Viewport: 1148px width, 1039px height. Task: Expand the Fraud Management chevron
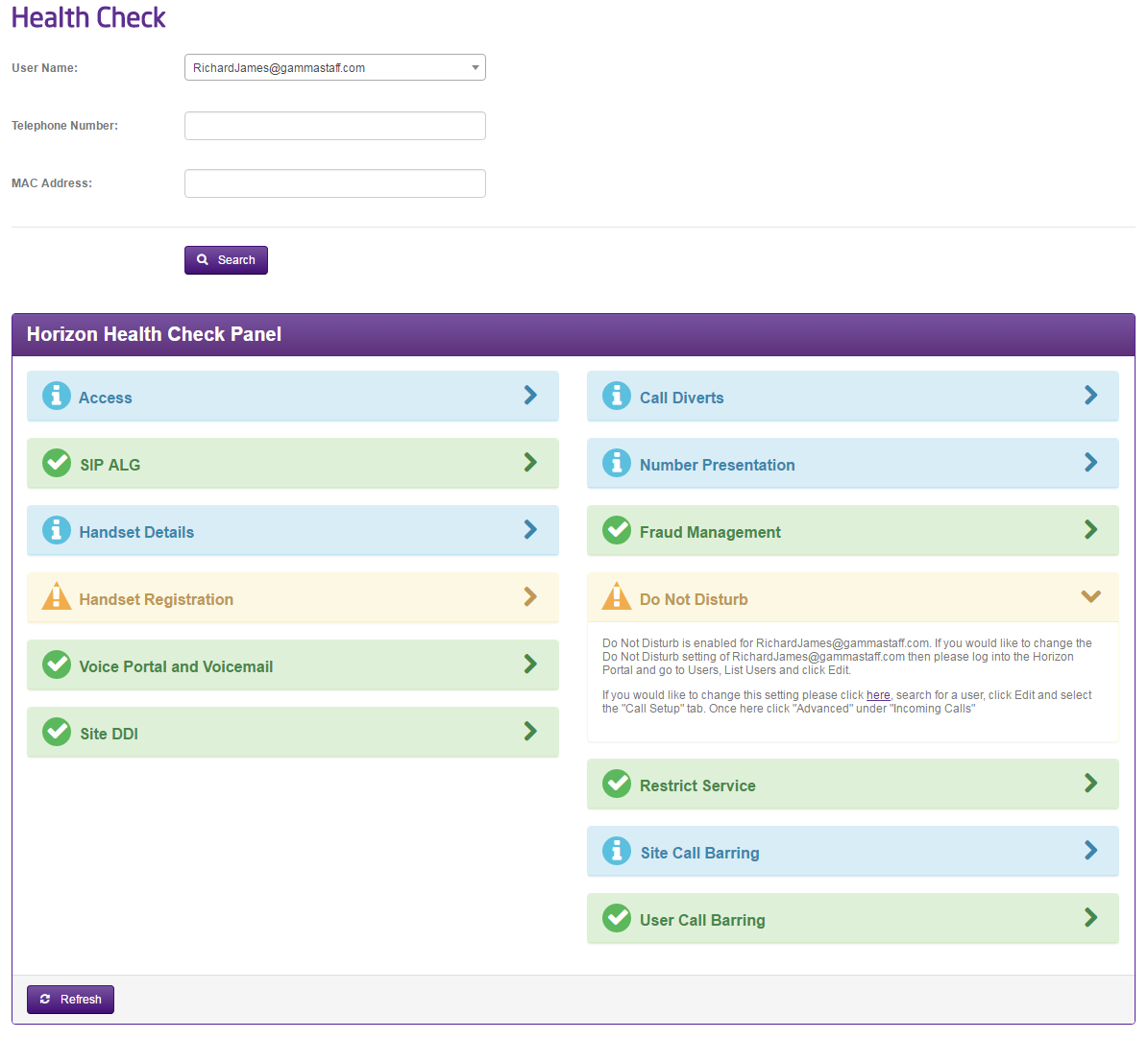1091,530
